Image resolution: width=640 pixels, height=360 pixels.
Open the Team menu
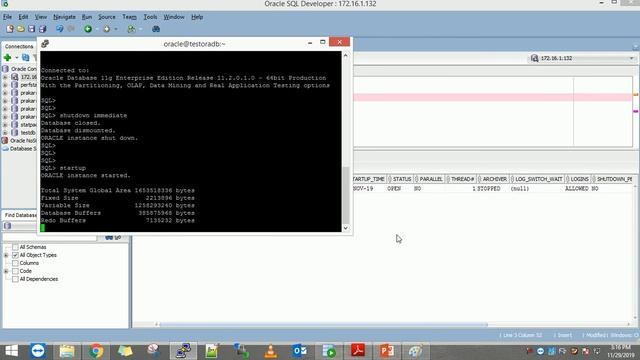[129, 17]
